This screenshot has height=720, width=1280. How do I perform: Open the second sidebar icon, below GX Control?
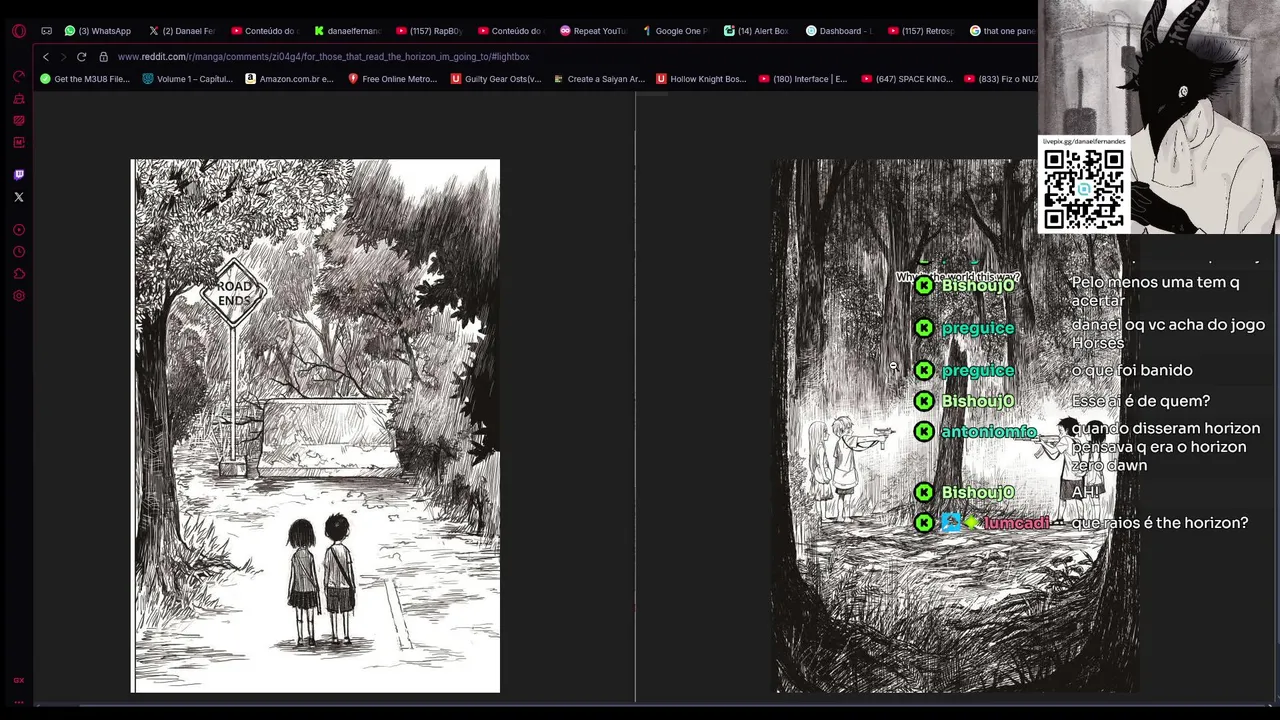pos(18,99)
